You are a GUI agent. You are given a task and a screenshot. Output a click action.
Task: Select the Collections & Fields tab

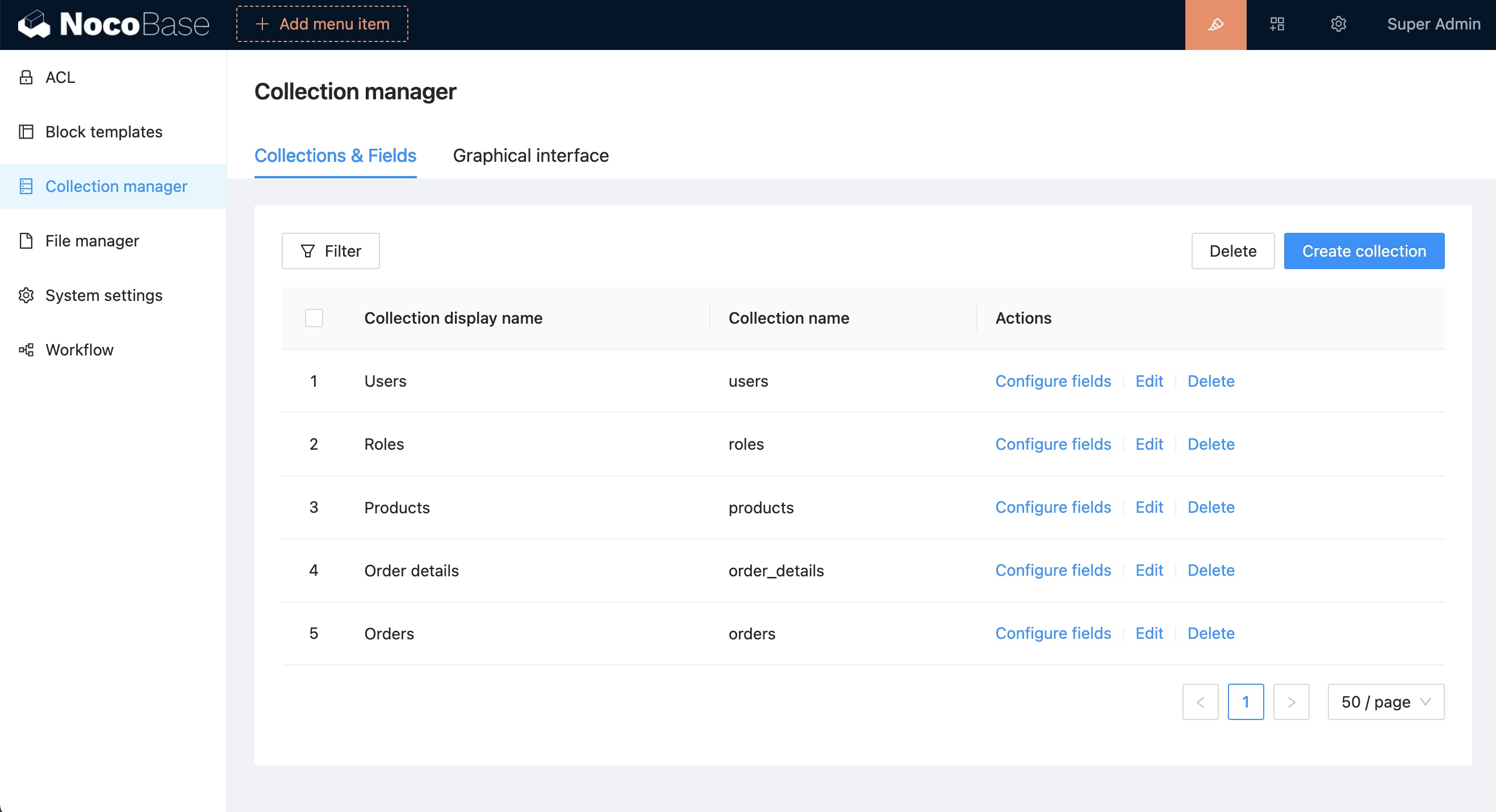coord(335,156)
